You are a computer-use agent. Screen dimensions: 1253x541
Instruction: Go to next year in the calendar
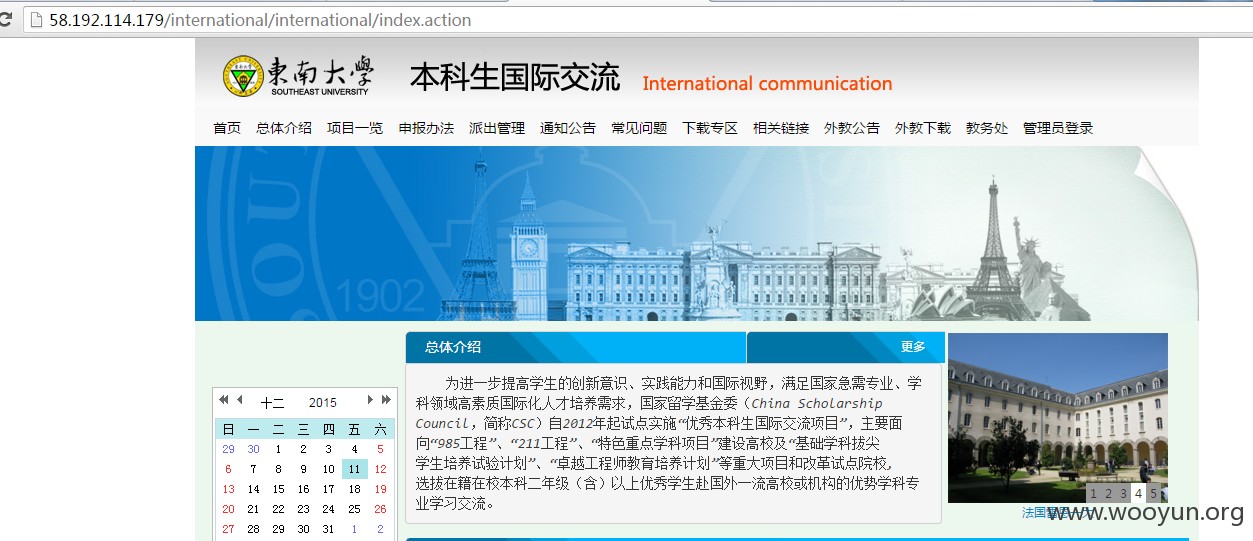(387, 400)
